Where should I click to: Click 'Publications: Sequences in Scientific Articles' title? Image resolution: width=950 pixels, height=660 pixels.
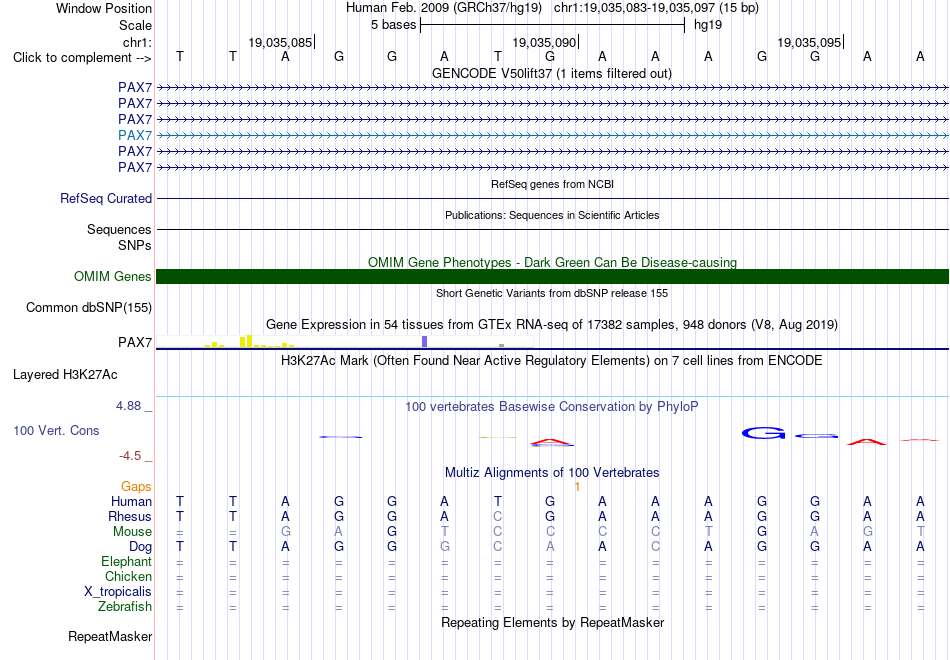coord(552,215)
